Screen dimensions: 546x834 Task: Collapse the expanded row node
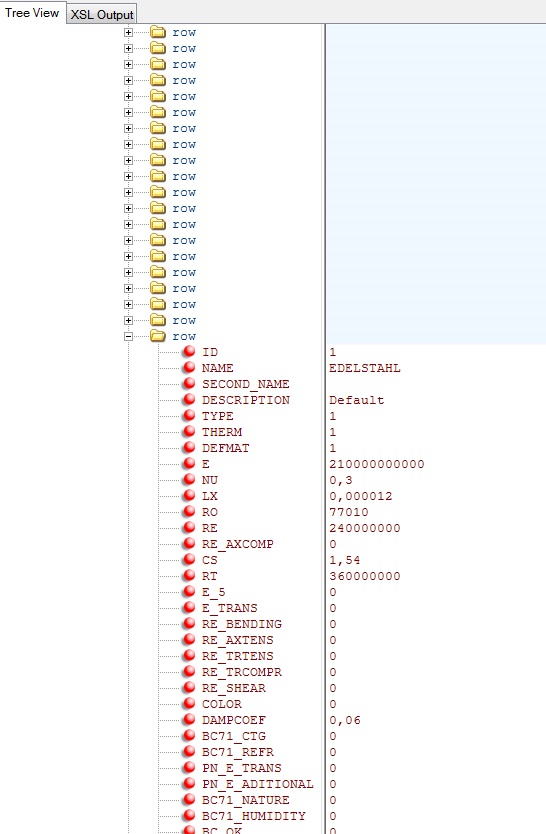[128, 336]
